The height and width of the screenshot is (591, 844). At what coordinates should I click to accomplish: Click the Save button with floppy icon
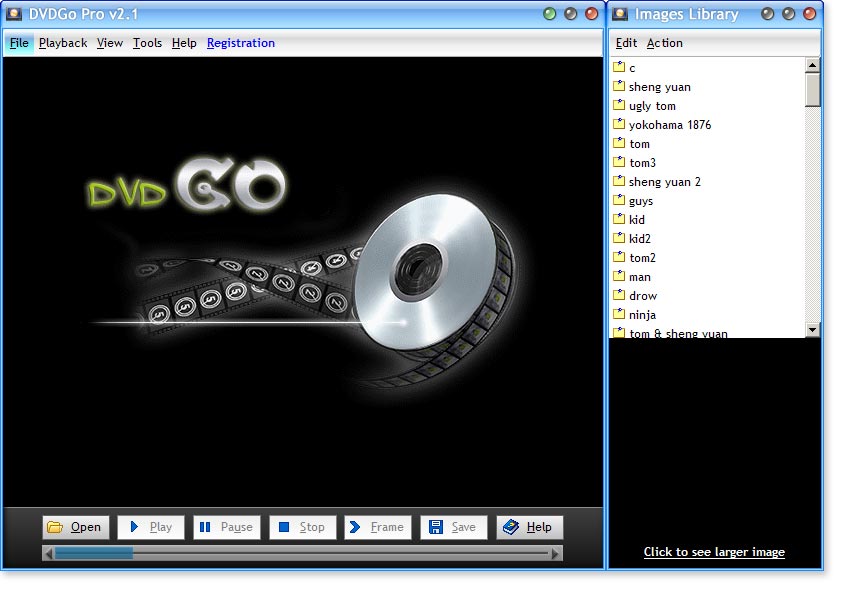point(454,527)
